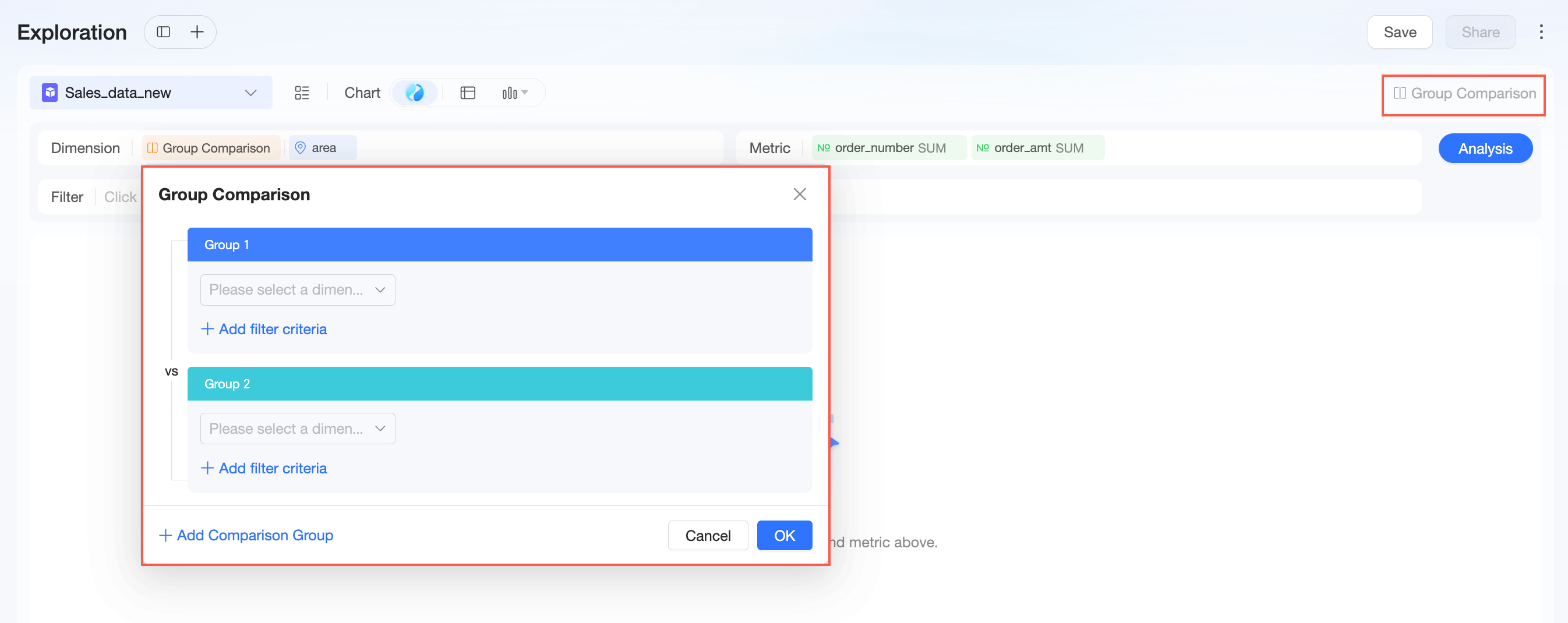Click the Sales_data_new dataset cube icon
The width and height of the screenshot is (1568, 623).
click(x=50, y=93)
